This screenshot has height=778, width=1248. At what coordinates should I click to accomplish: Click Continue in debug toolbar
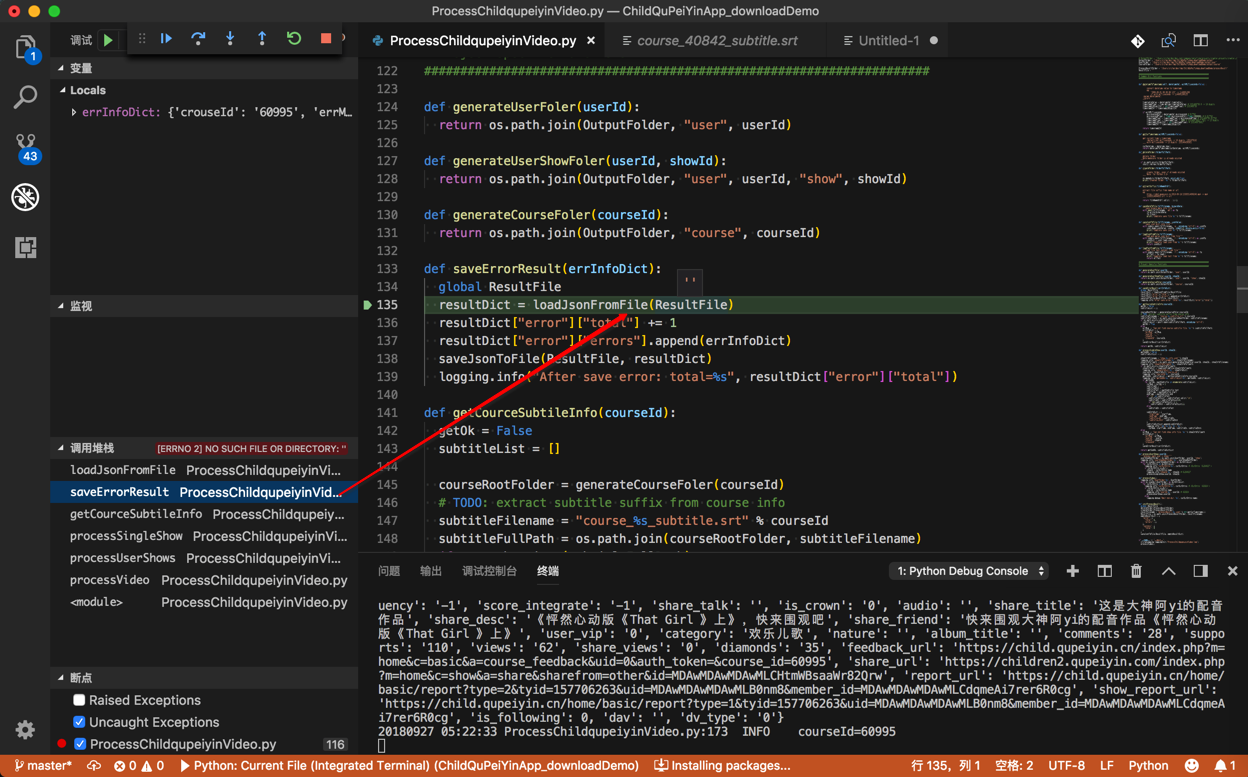(x=166, y=39)
